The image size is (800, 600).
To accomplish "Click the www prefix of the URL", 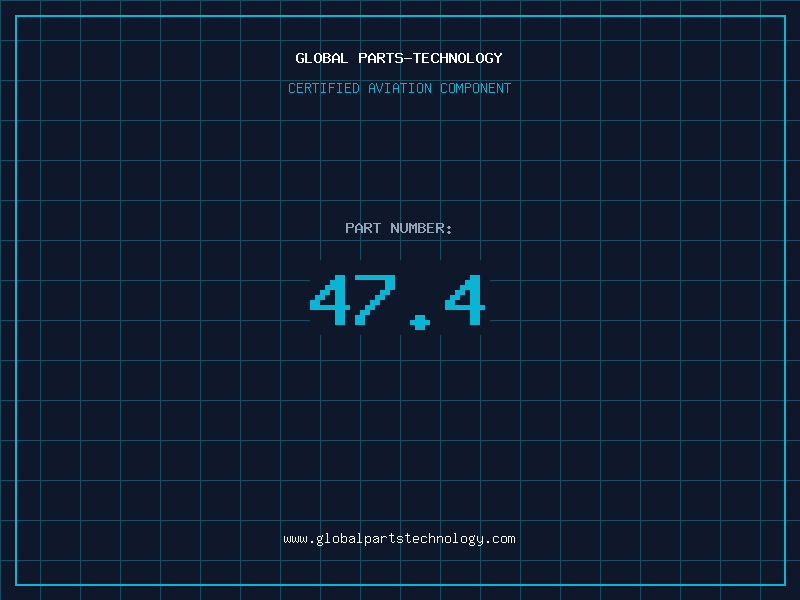I will [x=295, y=539].
